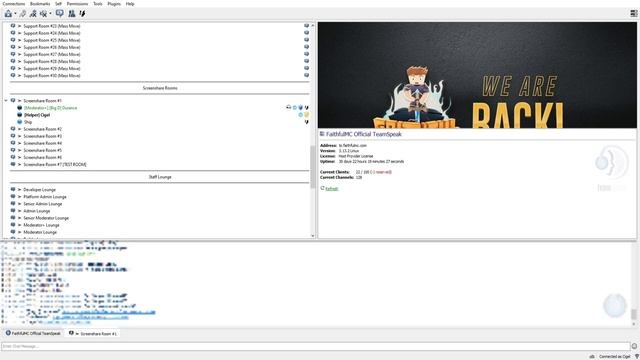Screen dimensions: 640x360
Task: Click the We Are Back server banner
Action: (x=477, y=75)
